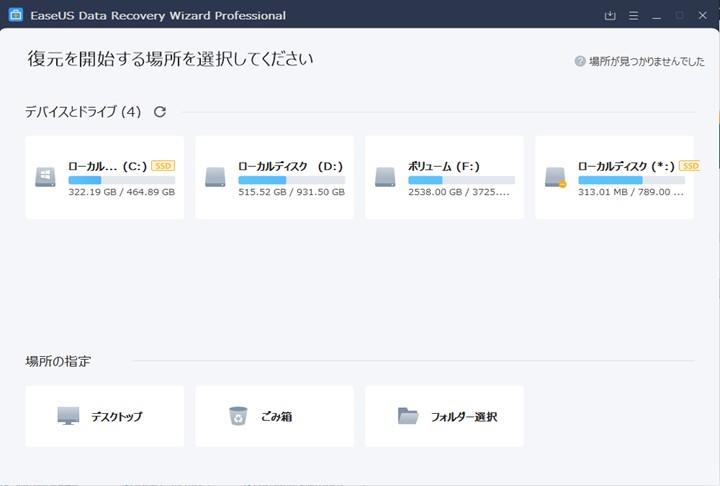Select the Local Disk D: drive icon
This screenshot has width=720, height=486.
point(215,177)
